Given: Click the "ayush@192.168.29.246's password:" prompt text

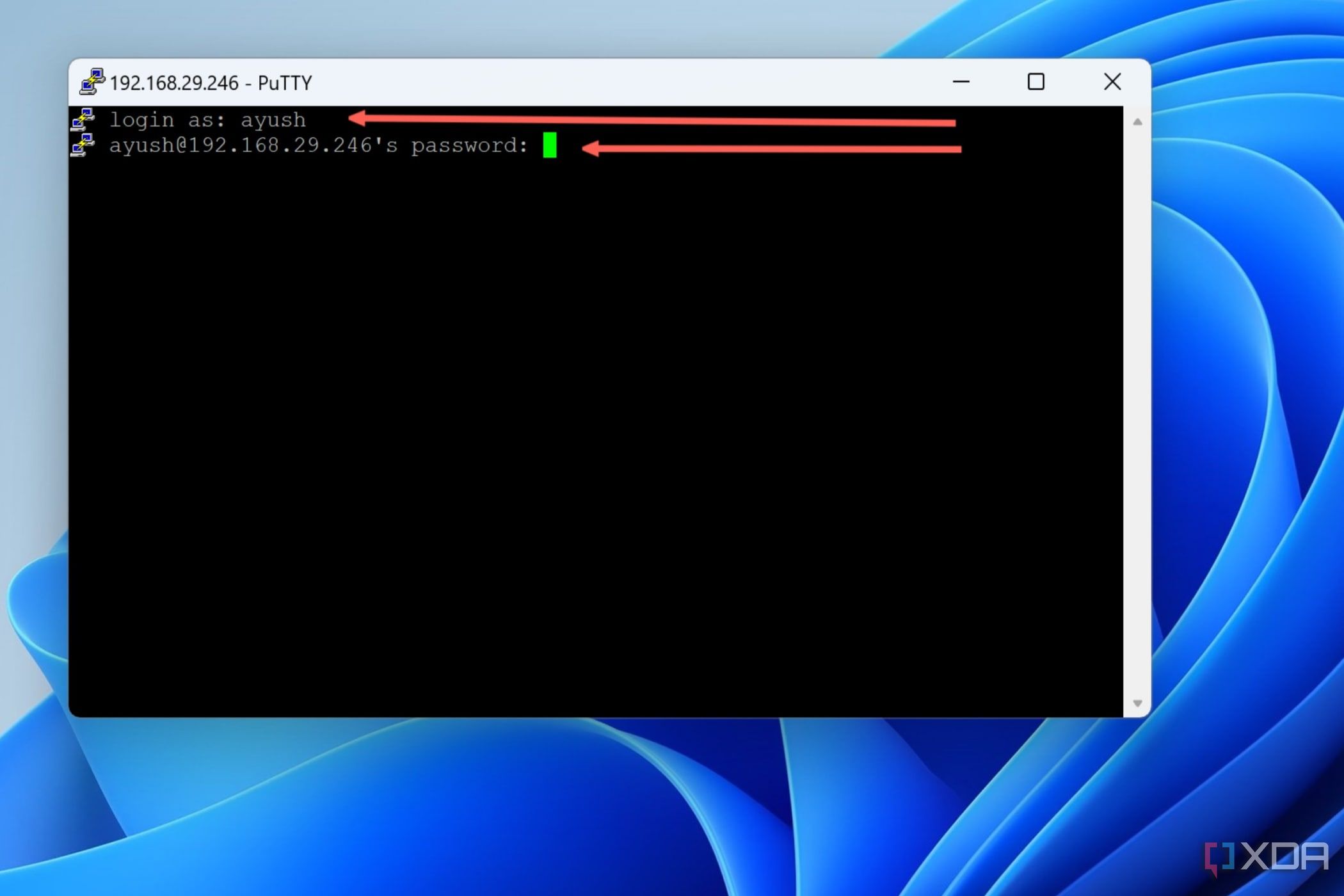Looking at the screenshot, I should [x=319, y=146].
